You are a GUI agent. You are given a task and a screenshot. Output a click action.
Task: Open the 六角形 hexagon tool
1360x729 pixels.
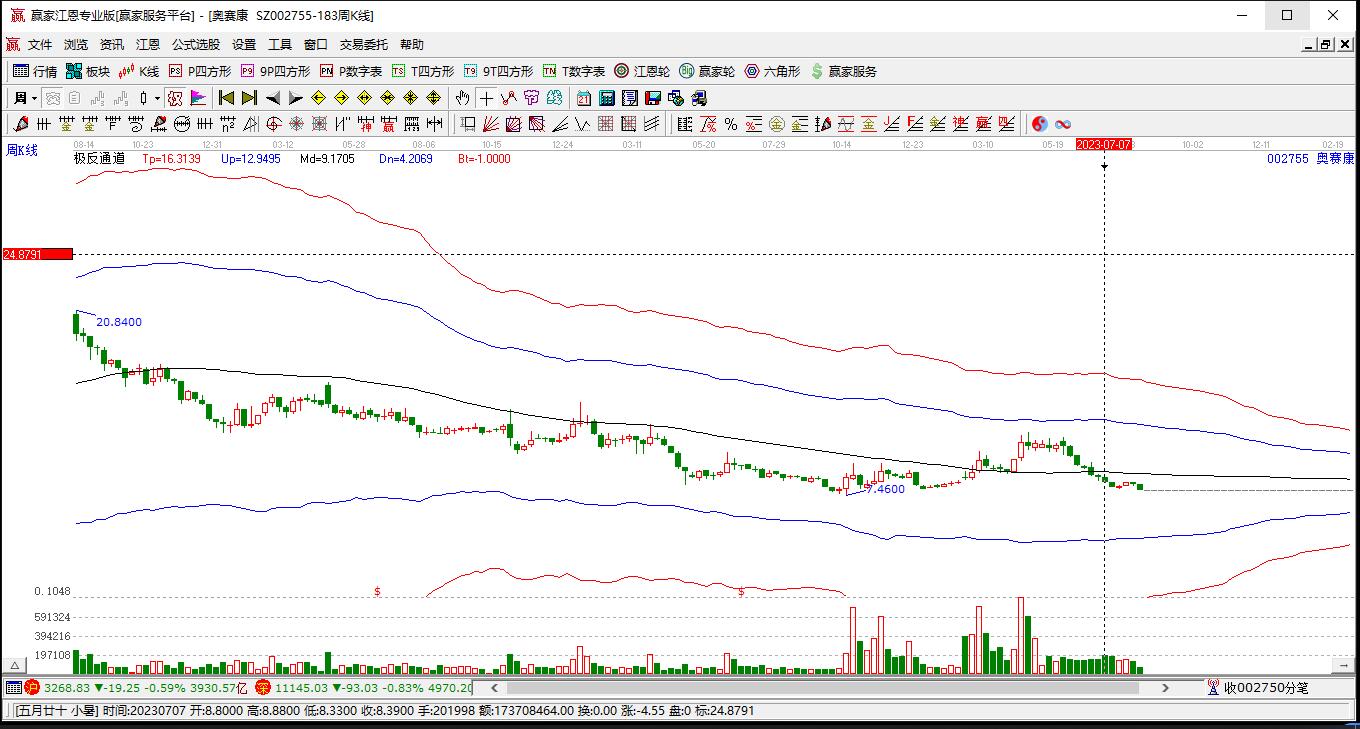click(772, 71)
